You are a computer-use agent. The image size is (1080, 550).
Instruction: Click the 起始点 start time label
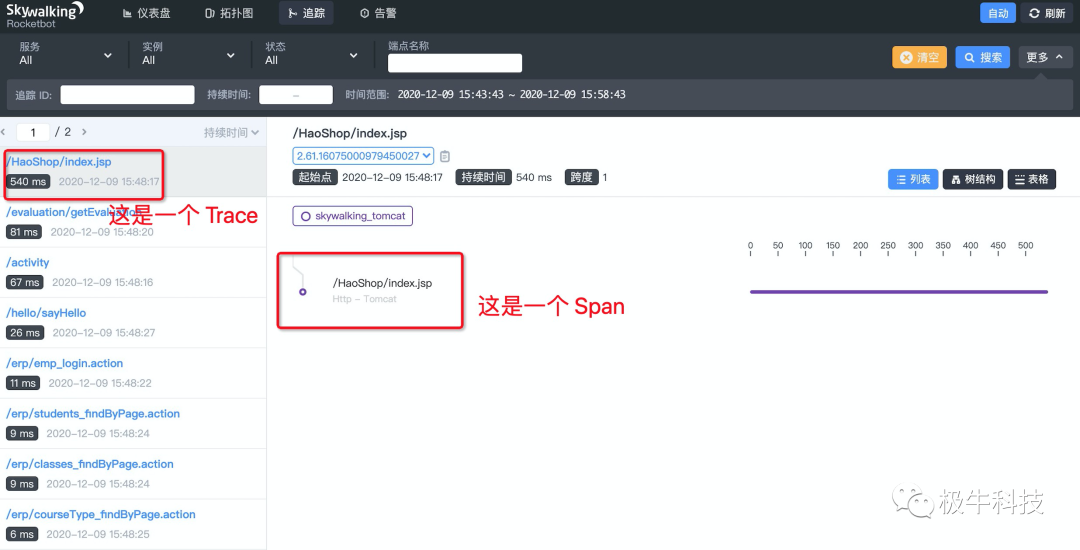click(315, 177)
